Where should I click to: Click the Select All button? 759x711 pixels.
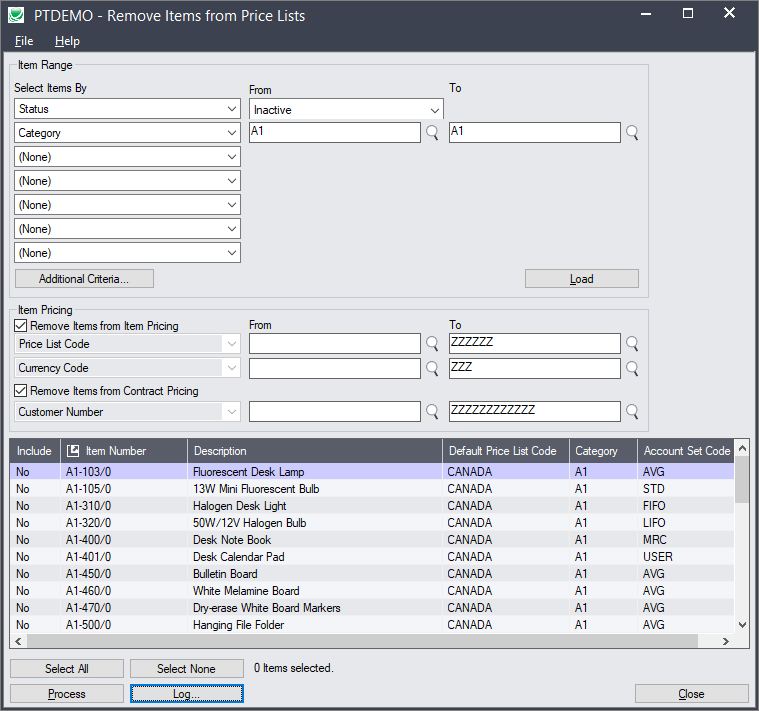(x=67, y=668)
